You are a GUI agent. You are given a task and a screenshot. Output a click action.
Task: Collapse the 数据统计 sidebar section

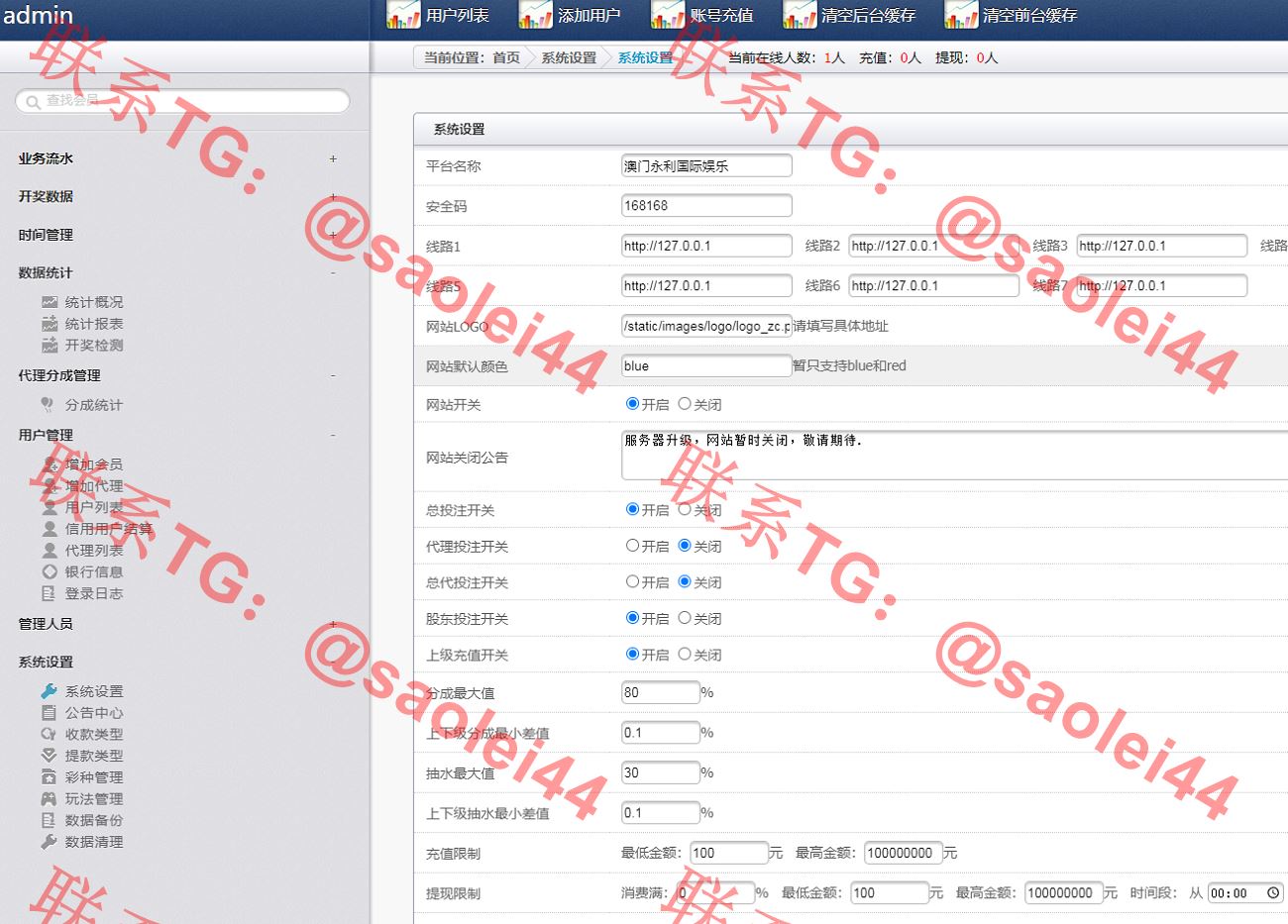point(333,272)
